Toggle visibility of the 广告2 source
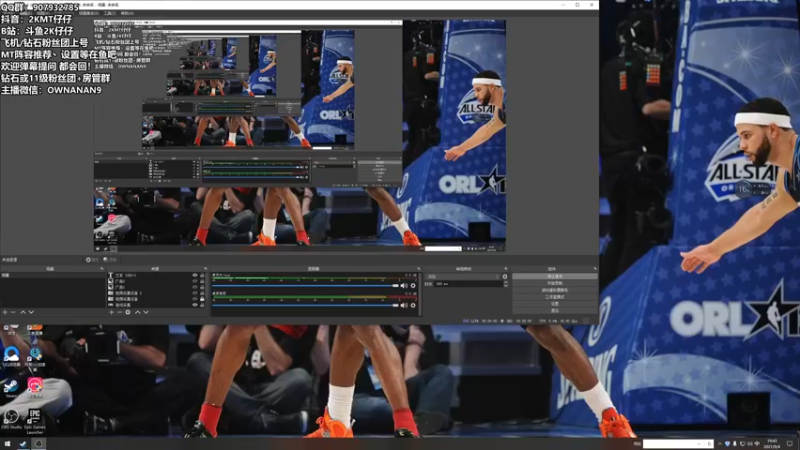This screenshot has width=800, height=450. tap(194, 281)
